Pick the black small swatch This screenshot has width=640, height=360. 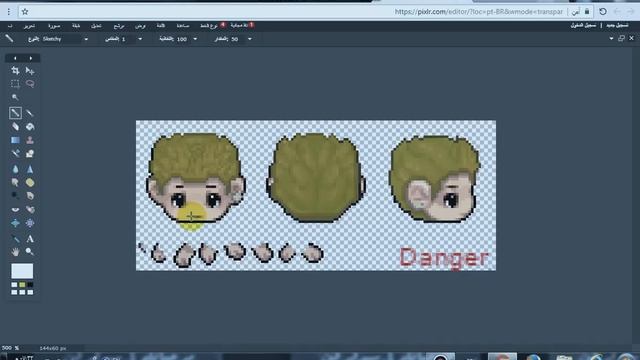coord(30,284)
